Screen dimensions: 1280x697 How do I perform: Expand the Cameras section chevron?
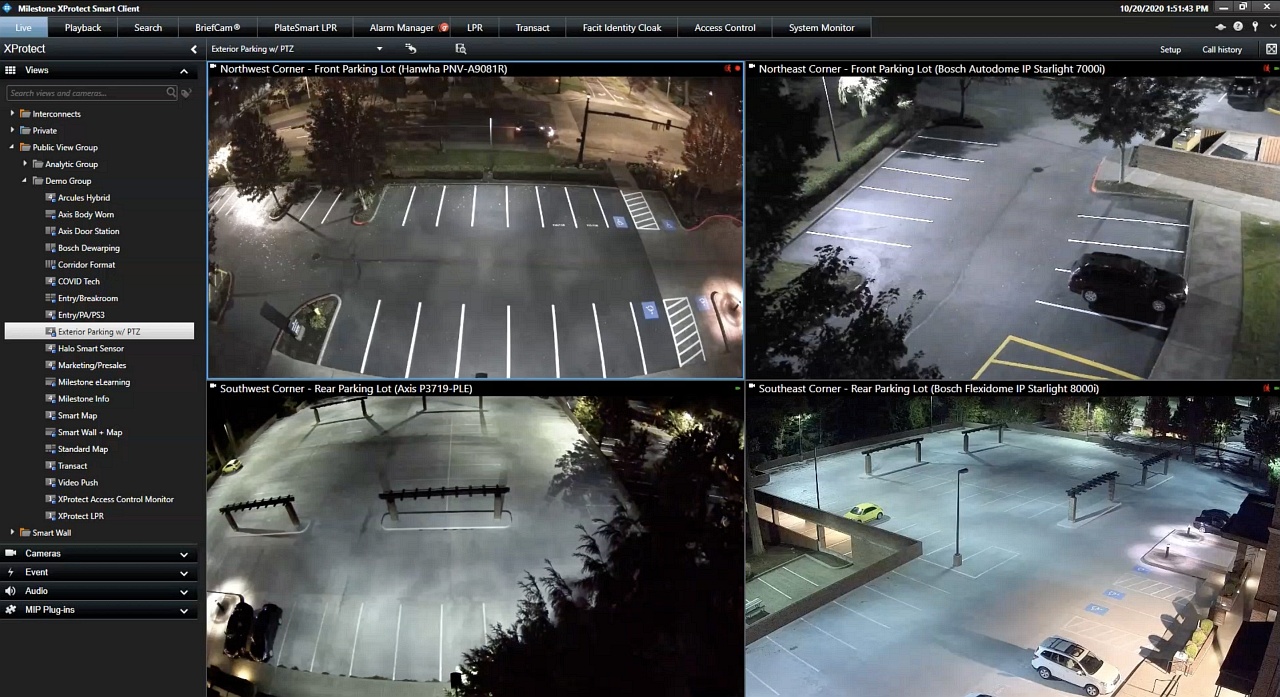tap(184, 554)
